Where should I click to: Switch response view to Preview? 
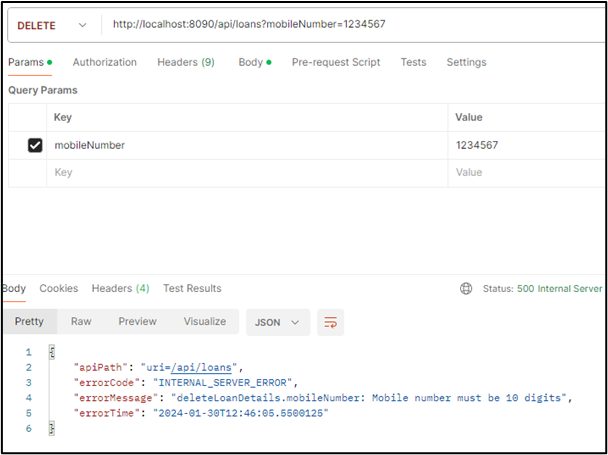(137, 322)
